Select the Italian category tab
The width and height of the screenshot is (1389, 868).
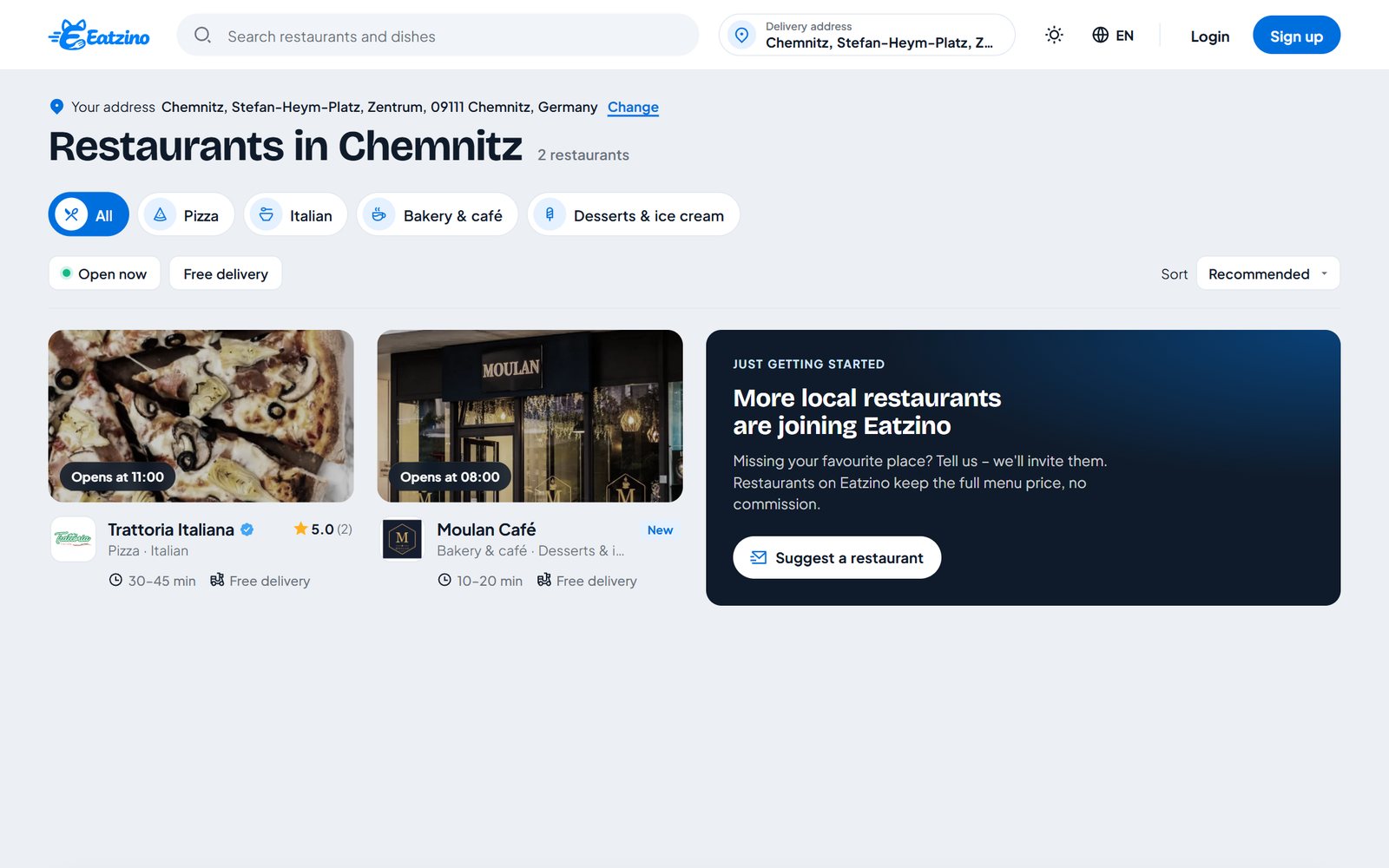[295, 214]
